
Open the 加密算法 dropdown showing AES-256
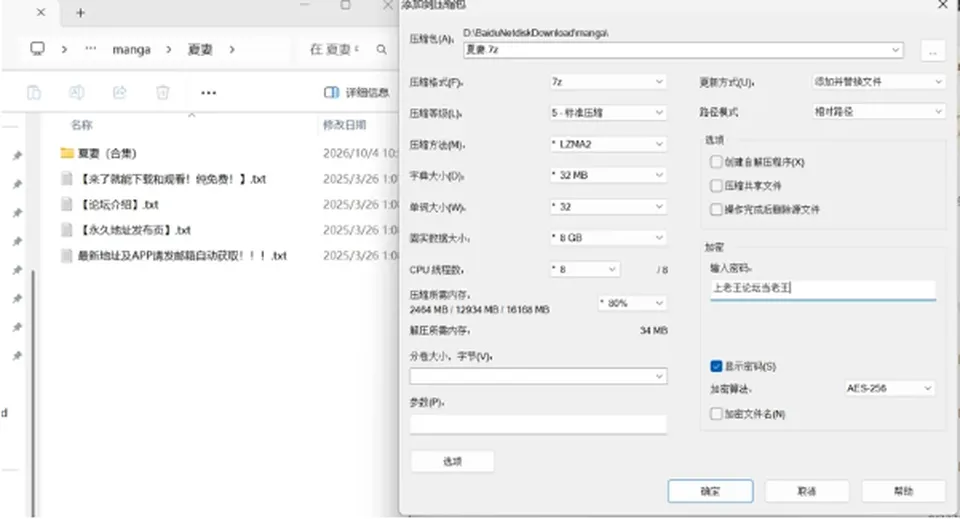click(x=889, y=388)
